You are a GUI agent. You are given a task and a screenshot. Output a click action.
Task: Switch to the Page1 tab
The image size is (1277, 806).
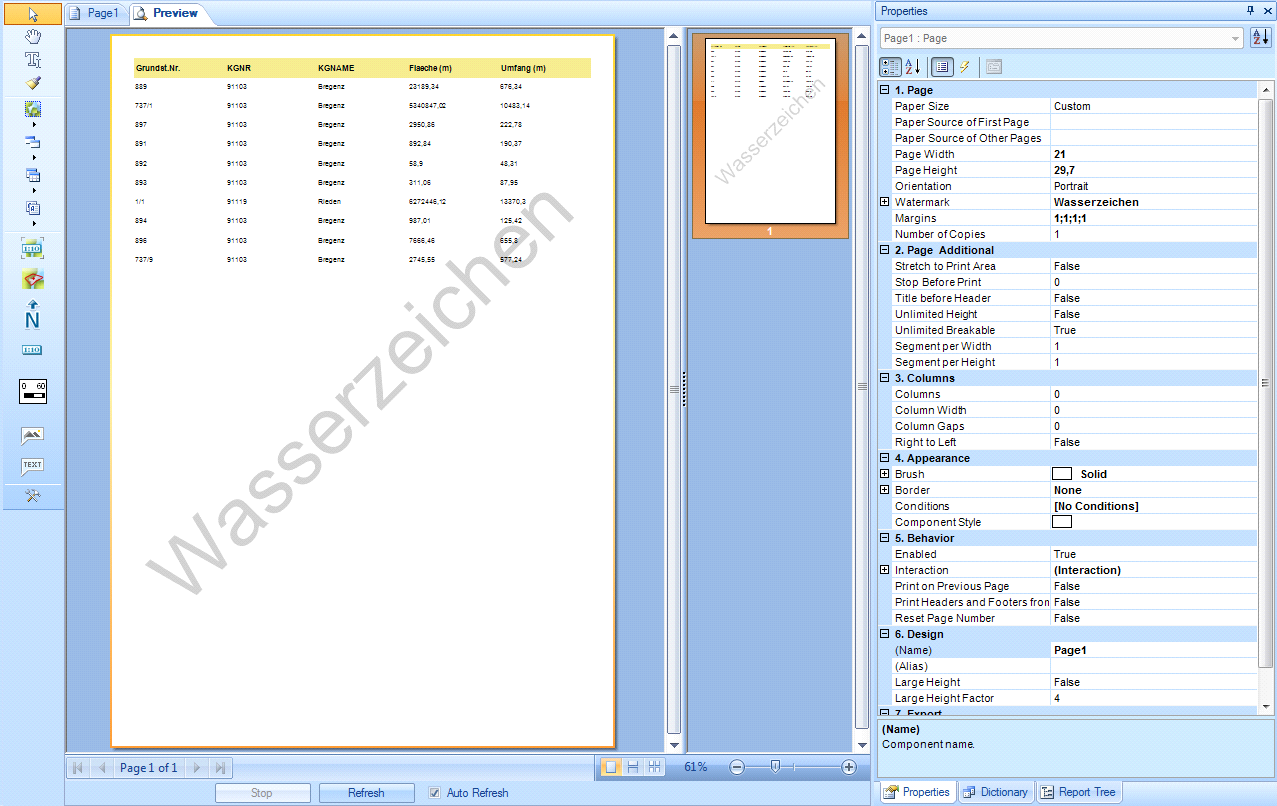point(94,13)
